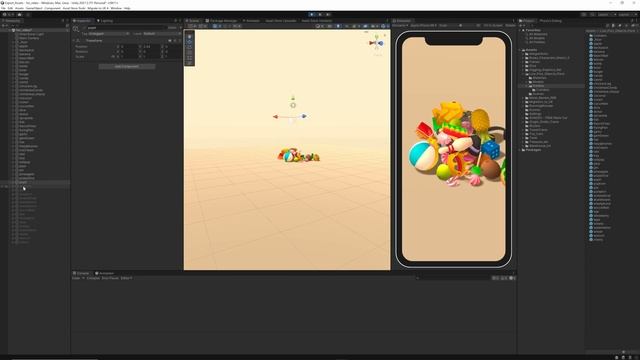Toggle the Project panel lock icon
Image resolution: width=640 pixels, height=360 pixels.
point(632,20)
